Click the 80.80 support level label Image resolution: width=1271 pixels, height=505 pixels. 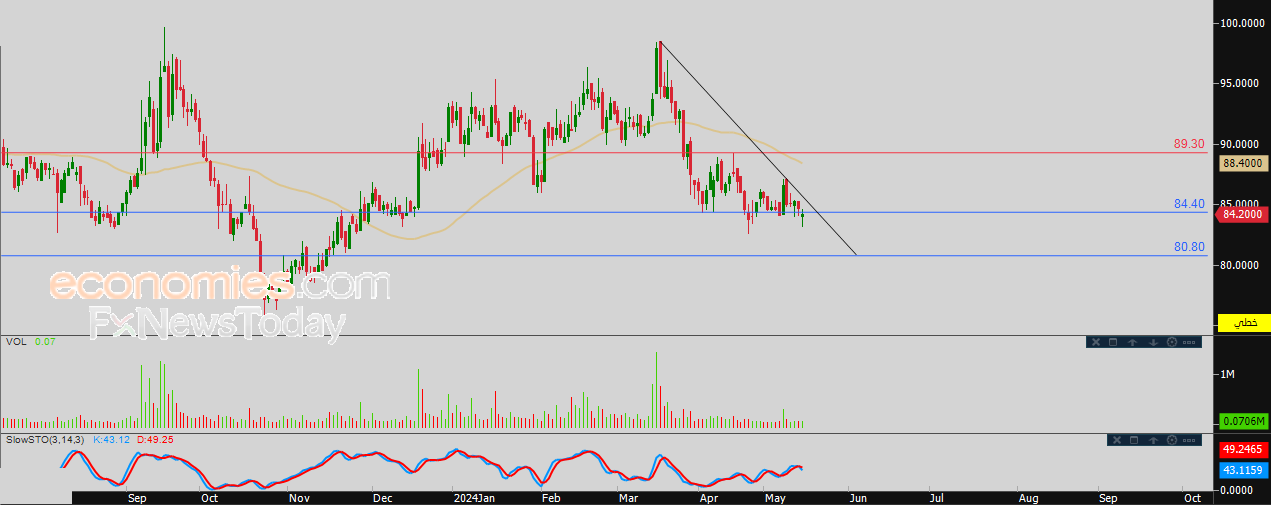(x=1188, y=247)
